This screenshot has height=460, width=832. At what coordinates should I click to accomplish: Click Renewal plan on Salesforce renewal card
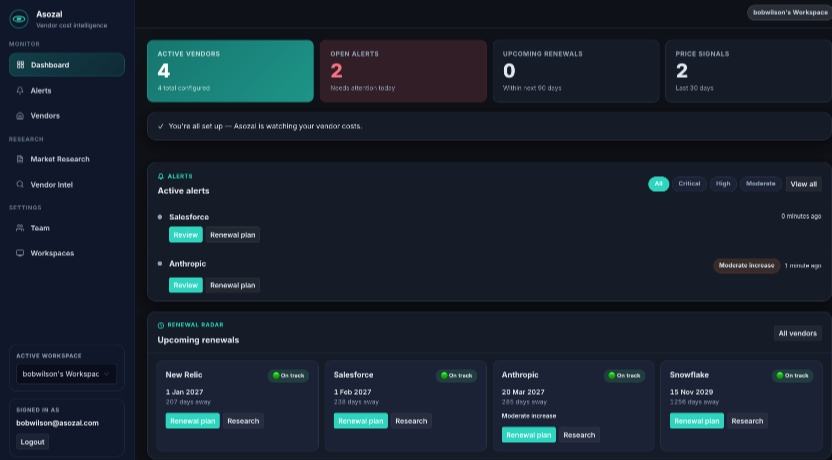361,421
